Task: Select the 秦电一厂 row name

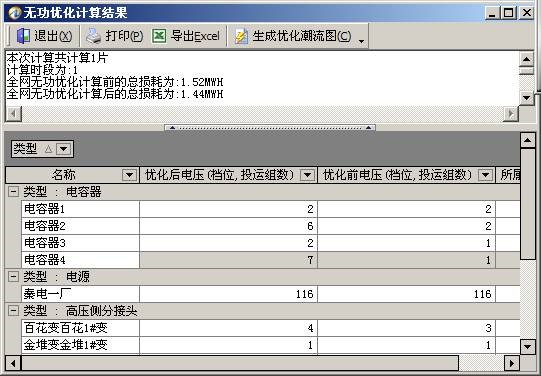Action: pyautogui.click(x=80, y=294)
